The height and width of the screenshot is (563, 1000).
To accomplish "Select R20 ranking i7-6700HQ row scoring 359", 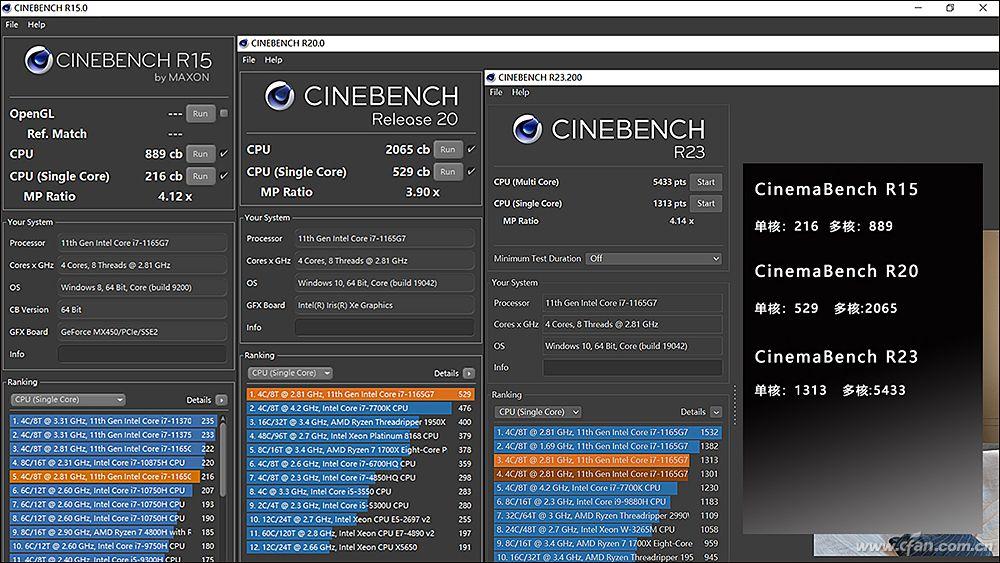I will pos(360,464).
